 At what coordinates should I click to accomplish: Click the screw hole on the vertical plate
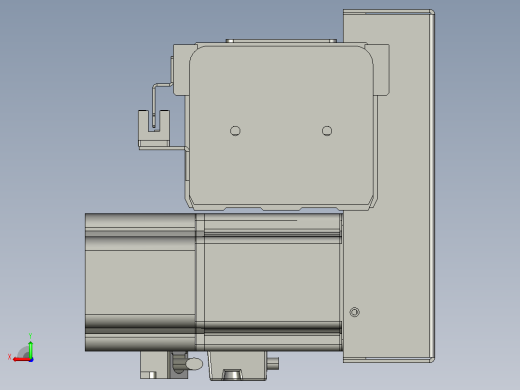(354, 312)
